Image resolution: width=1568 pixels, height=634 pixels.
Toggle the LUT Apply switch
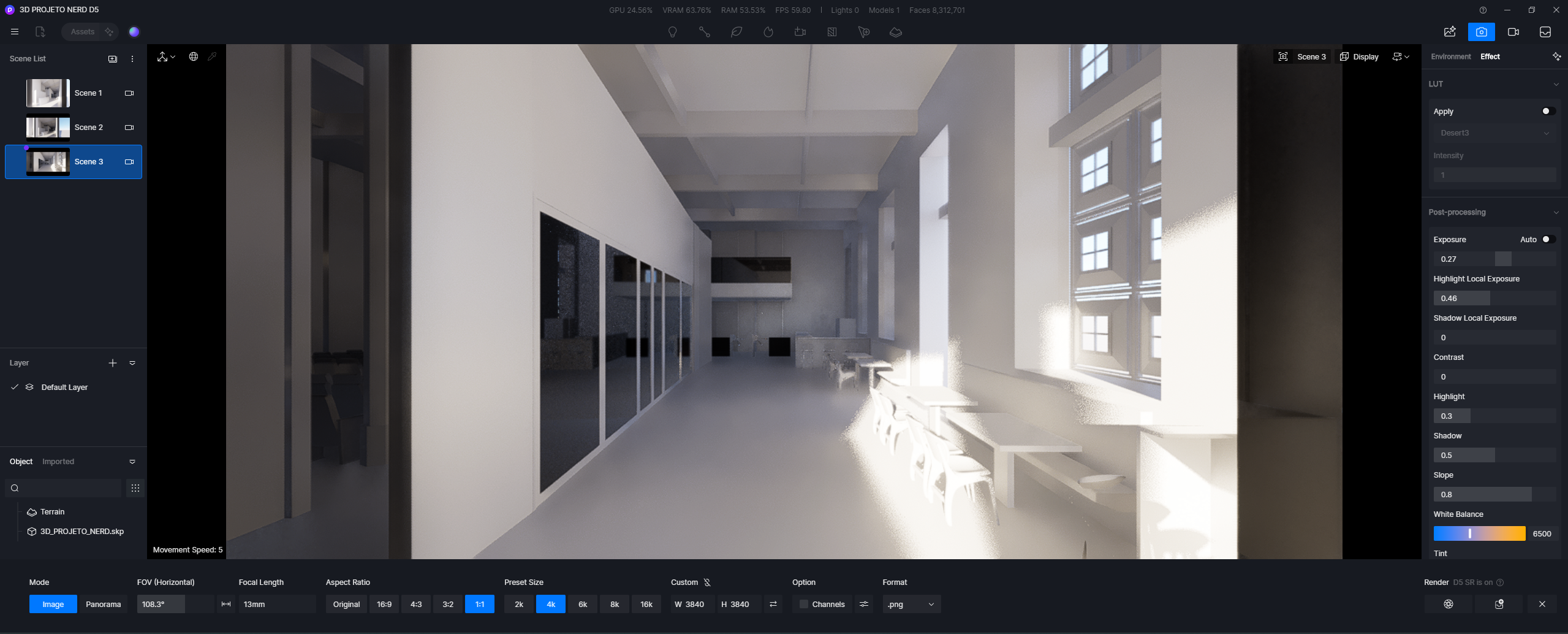pyautogui.click(x=1548, y=111)
